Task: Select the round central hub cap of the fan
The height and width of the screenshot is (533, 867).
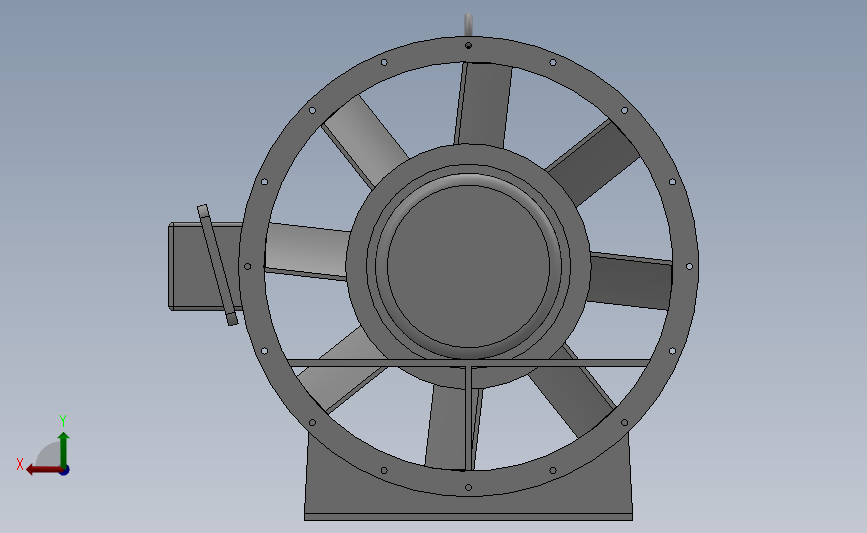Action: click(x=468, y=266)
